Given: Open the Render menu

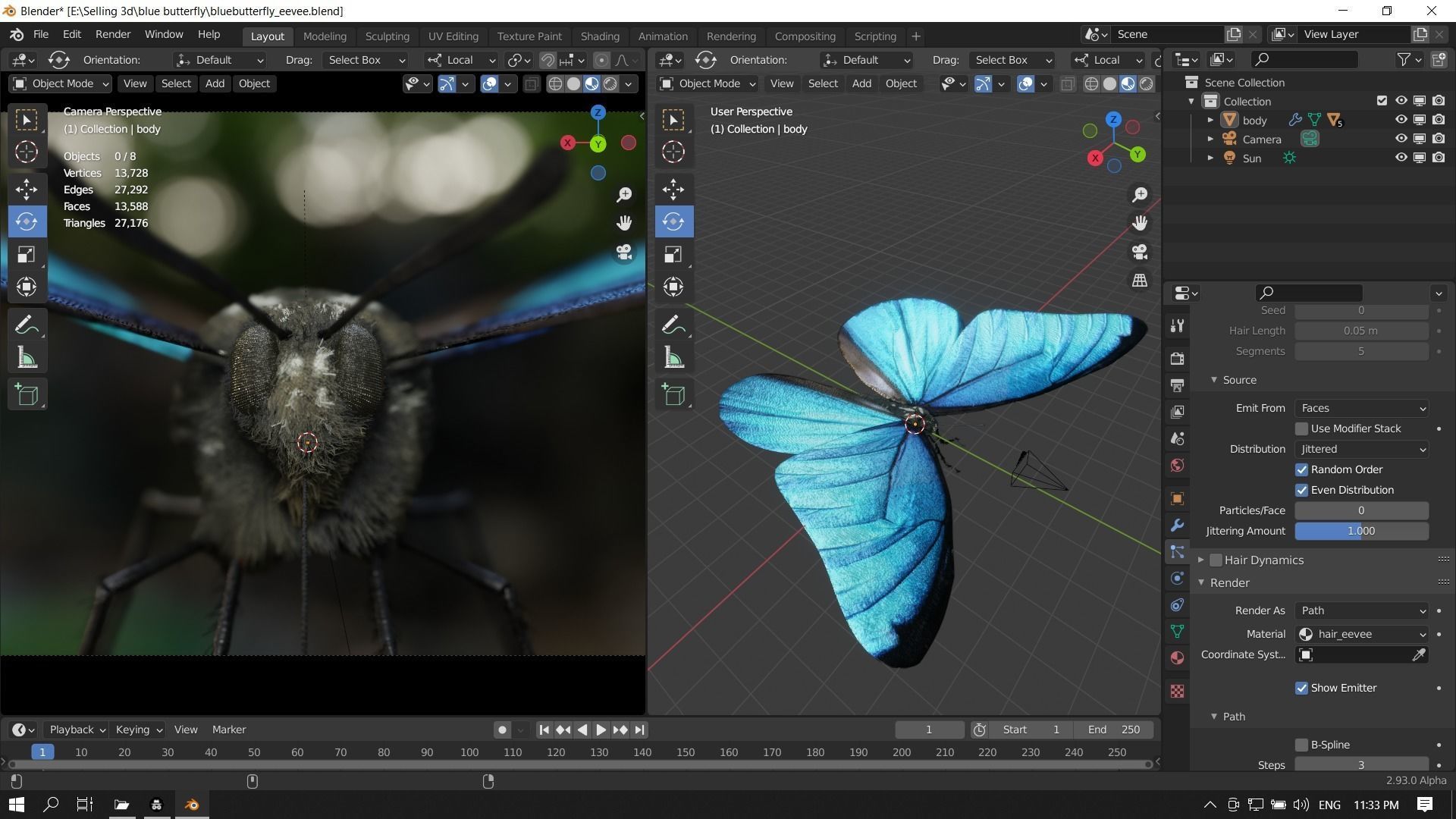Looking at the screenshot, I should [x=112, y=34].
